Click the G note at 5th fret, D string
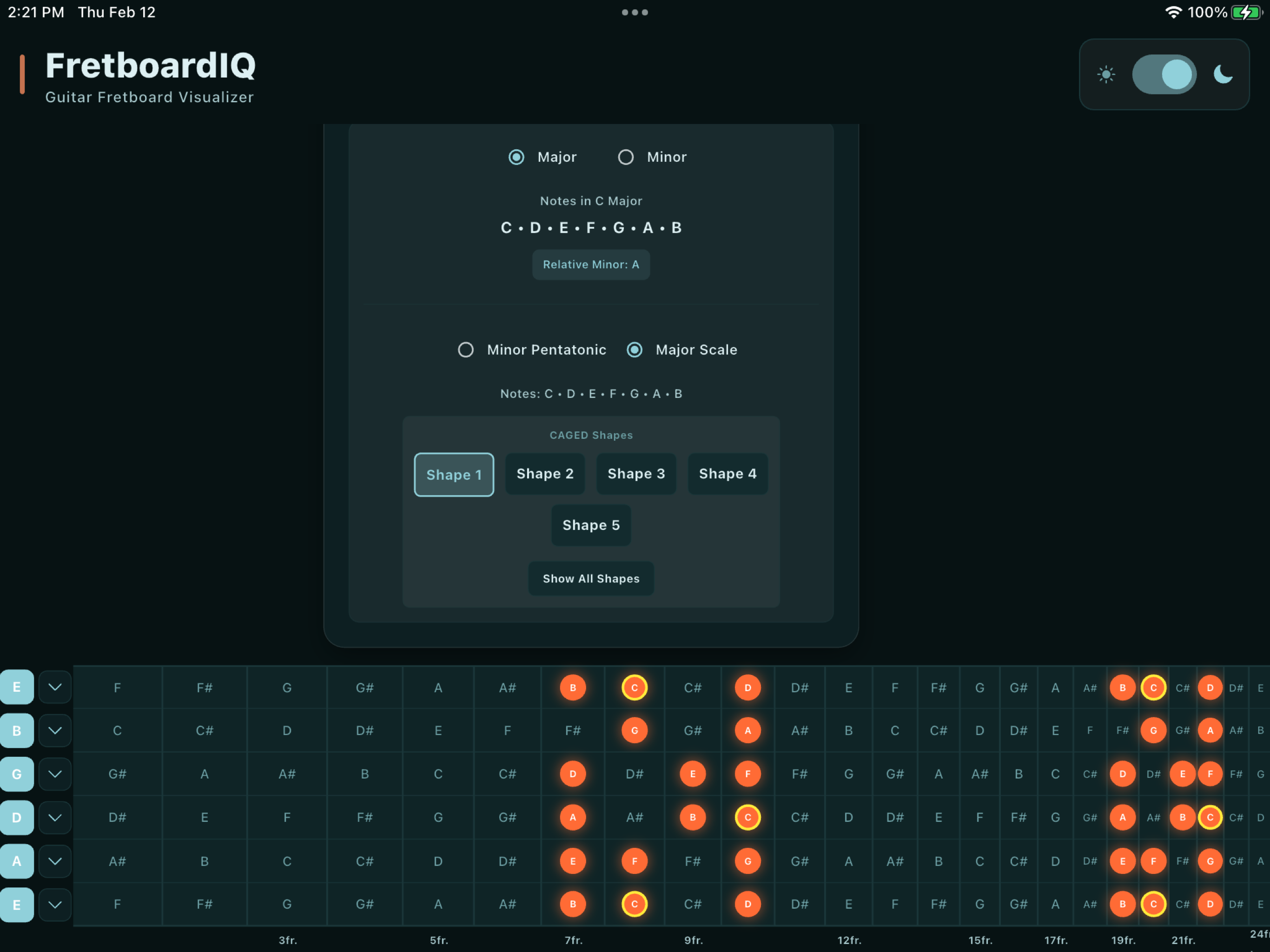This screenshot has height=952, width=1270. pyautogui.click(x=438, y=818)
